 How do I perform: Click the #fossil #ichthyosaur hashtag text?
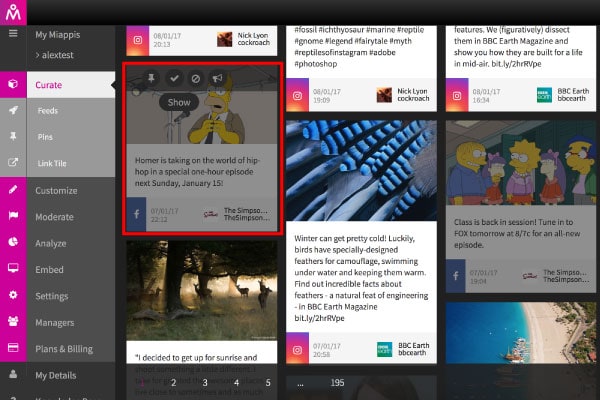(x=330, y=30)
